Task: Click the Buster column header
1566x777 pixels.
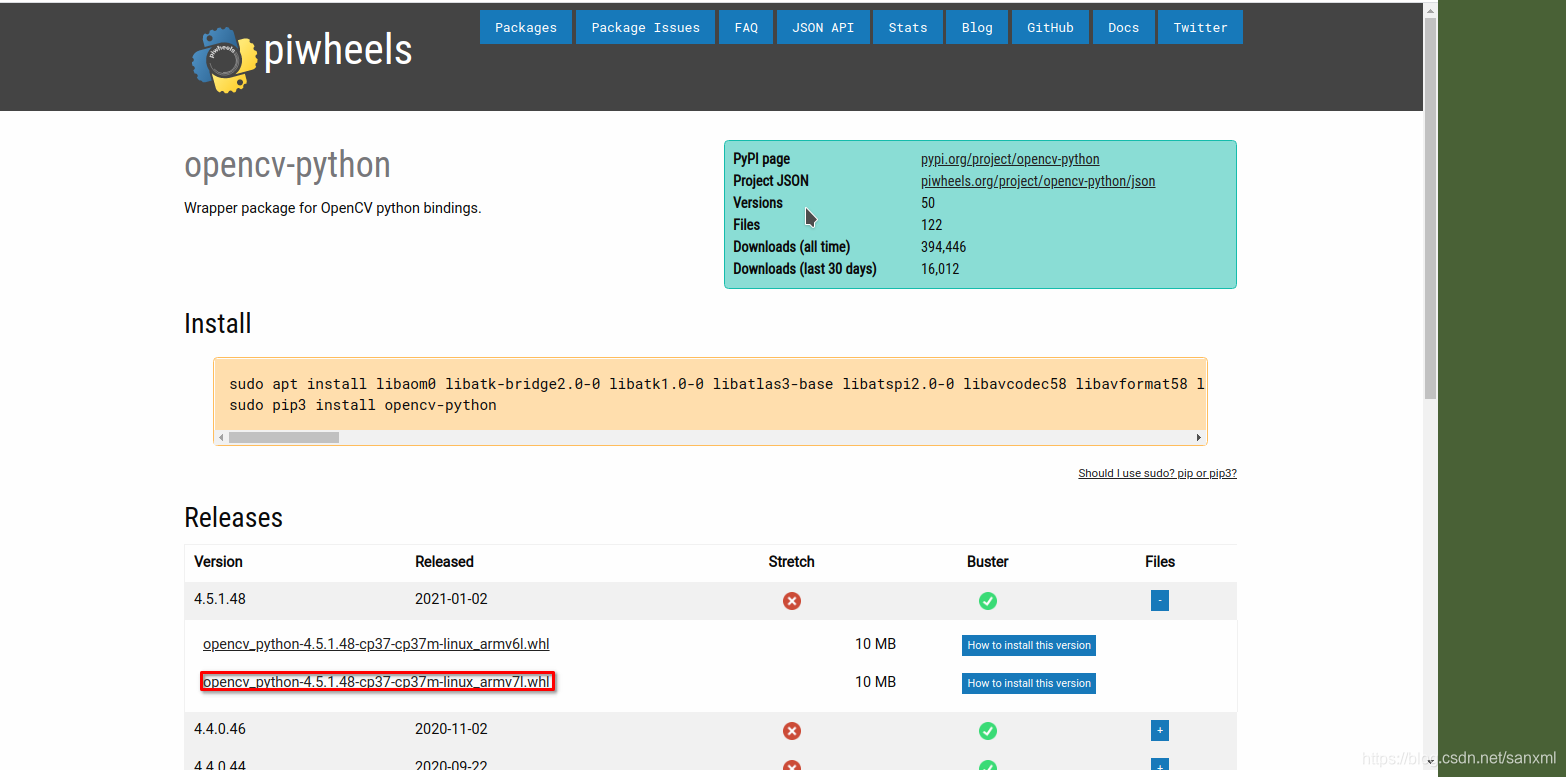Action: pyautogui.click(x=988, y=562)
